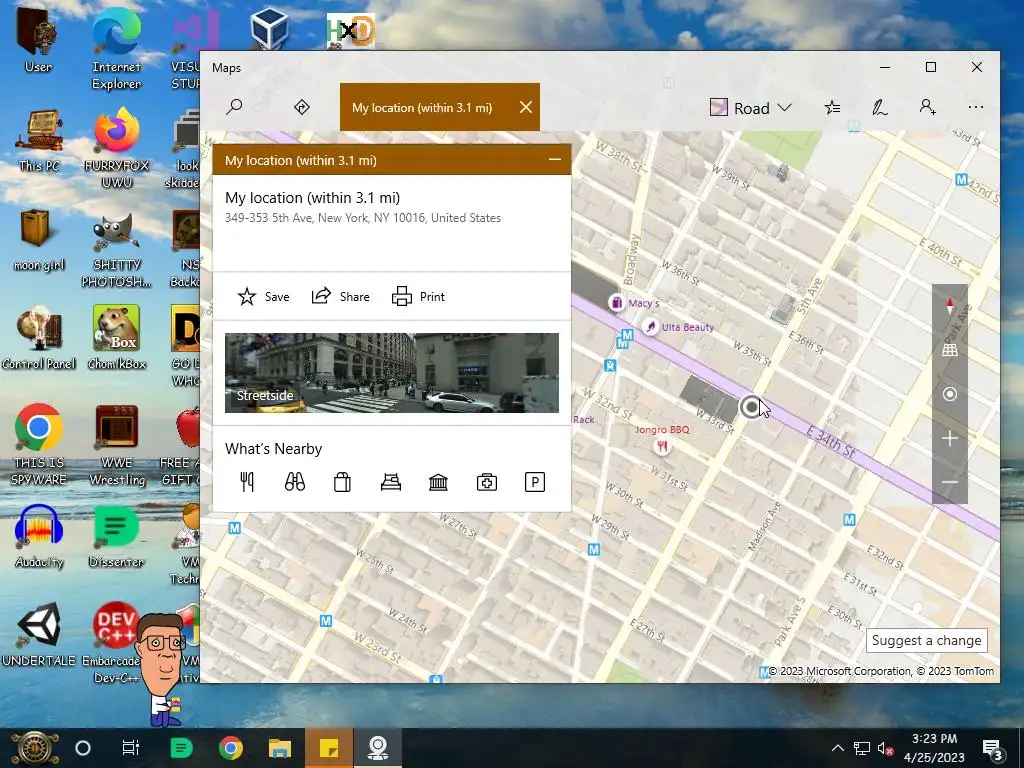
Task: Select the HxD desktop icon
Action: click(351, 31)
